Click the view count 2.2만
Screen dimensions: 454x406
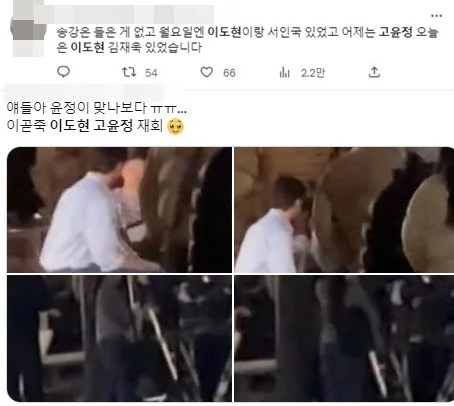[x=313, y=73]
